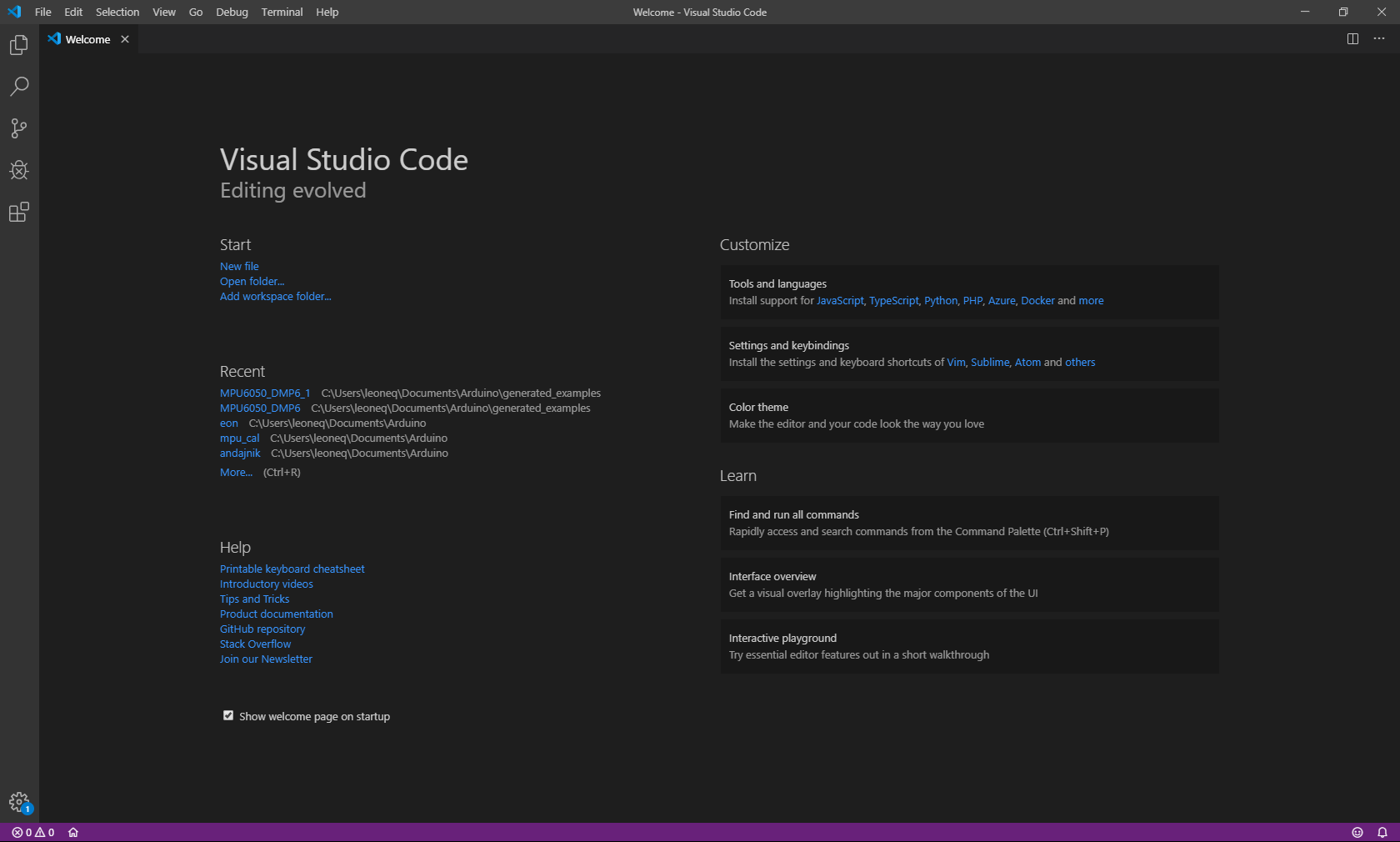Screen dimensions: 1400x842
Task: Open the Search view icon
Action: coord(19,87)
